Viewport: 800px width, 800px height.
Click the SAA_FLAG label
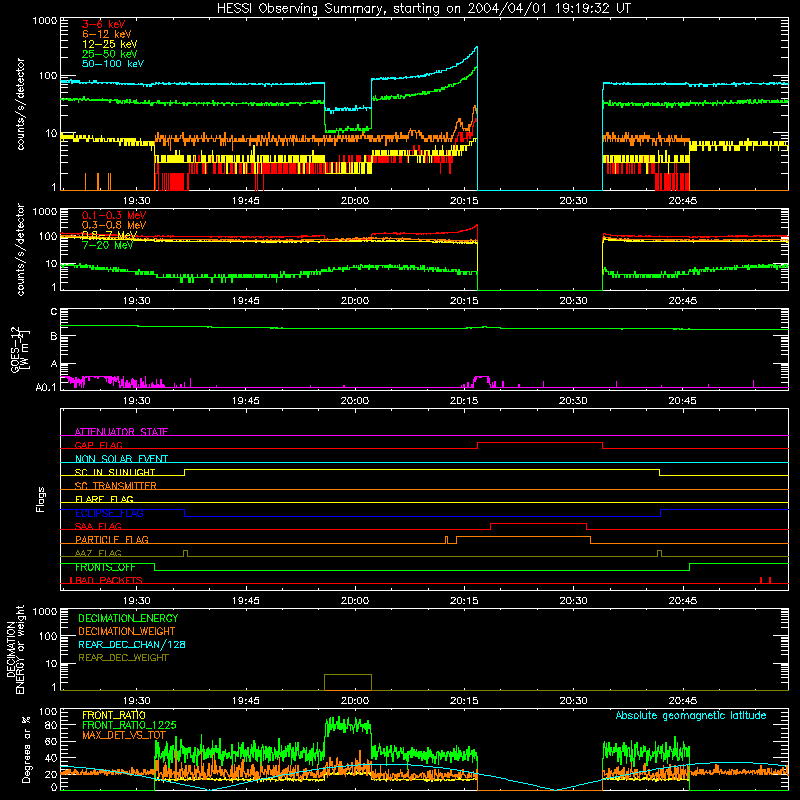click(x=98, y=526)
